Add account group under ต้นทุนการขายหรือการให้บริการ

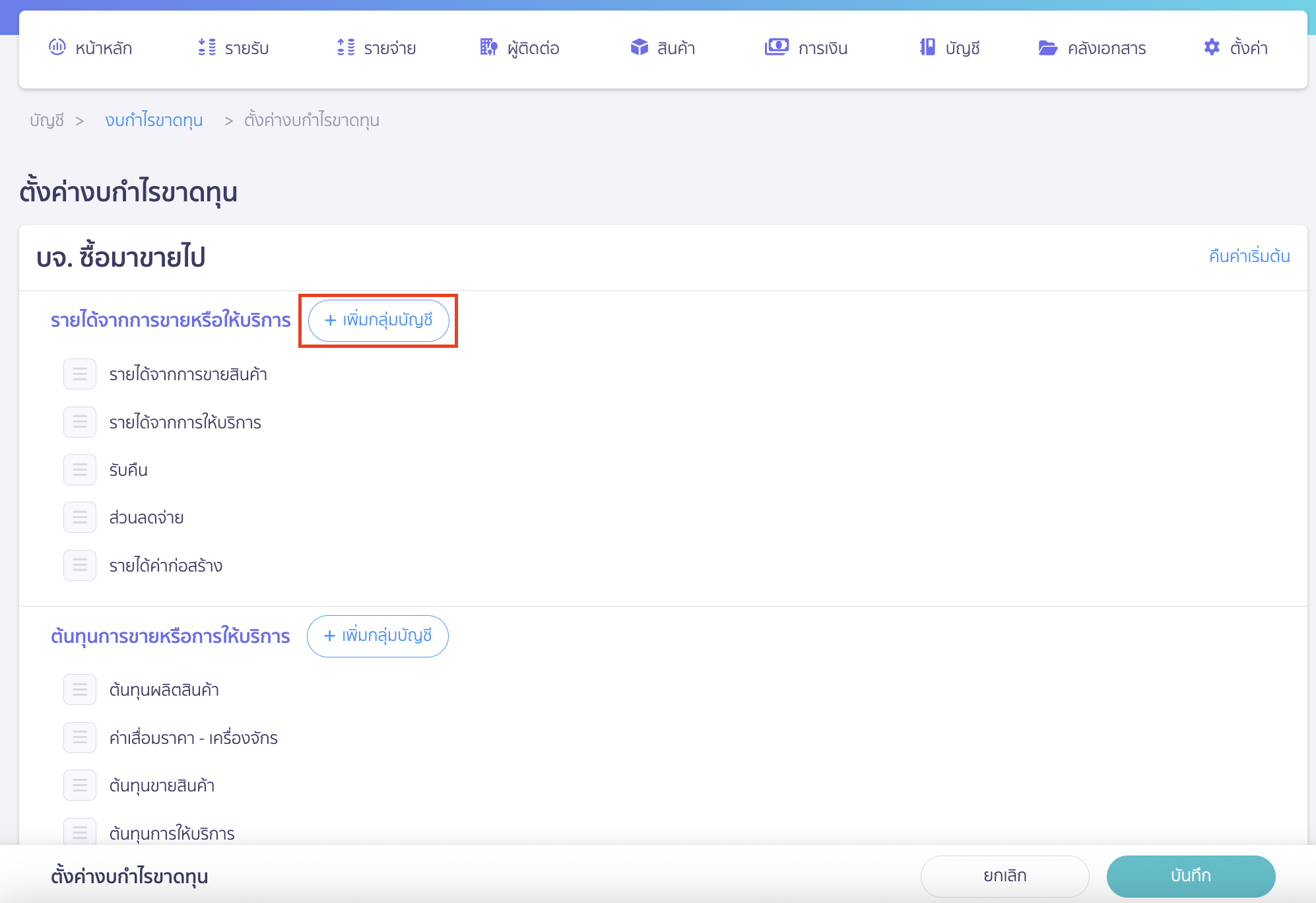378,636
